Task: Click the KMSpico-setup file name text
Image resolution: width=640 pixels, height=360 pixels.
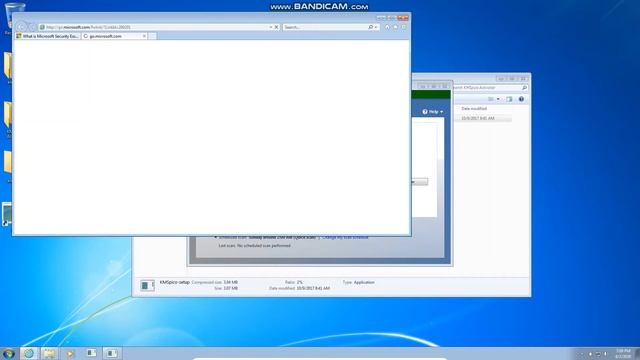Action: coord(175,282)
